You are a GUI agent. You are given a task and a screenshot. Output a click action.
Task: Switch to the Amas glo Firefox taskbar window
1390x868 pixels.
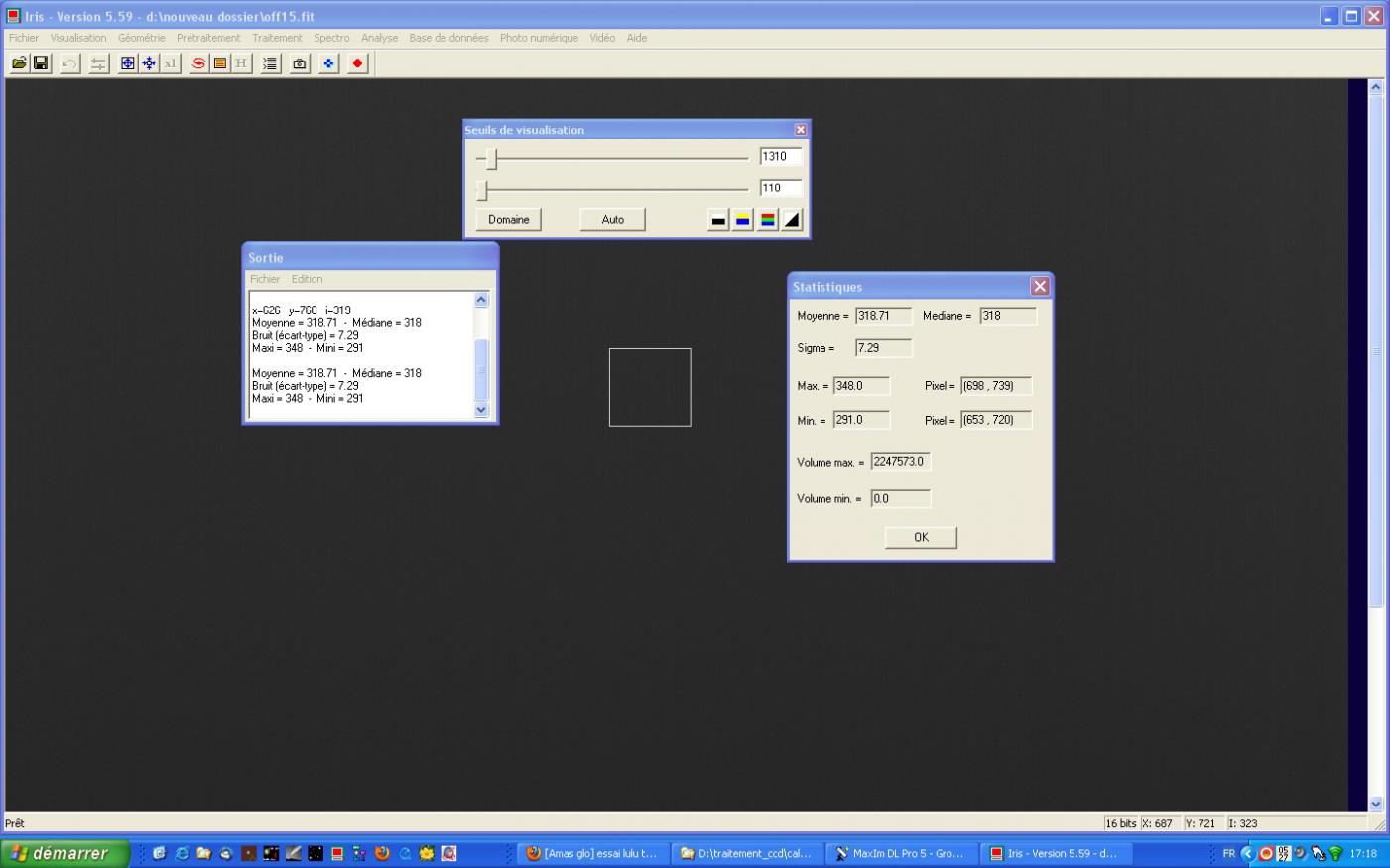[592, 853]
